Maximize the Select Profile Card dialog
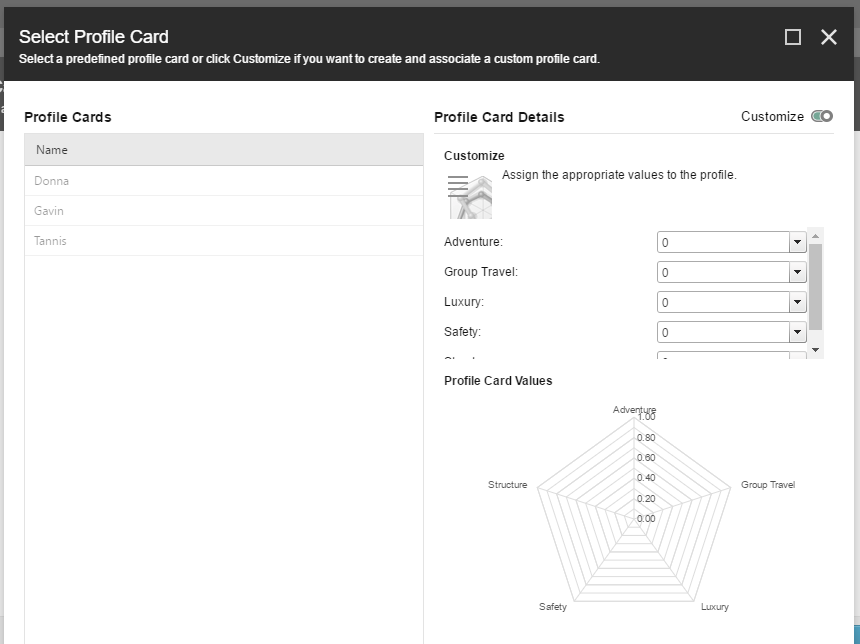Screen dimensions: 860x644 click(793, 37)
